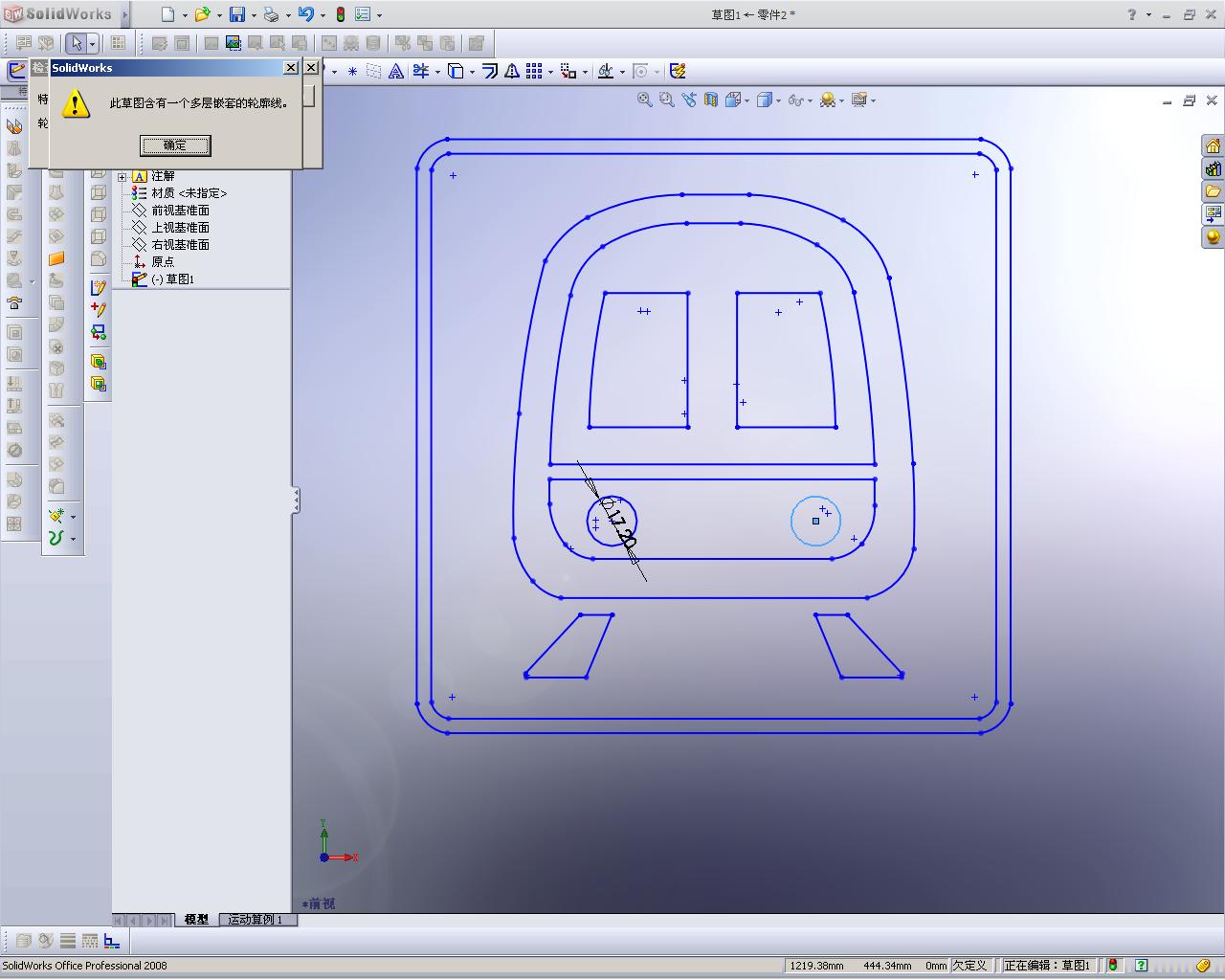Click the Undo arrow icon
The image size is (1225, 980).
tap(305, 14)
